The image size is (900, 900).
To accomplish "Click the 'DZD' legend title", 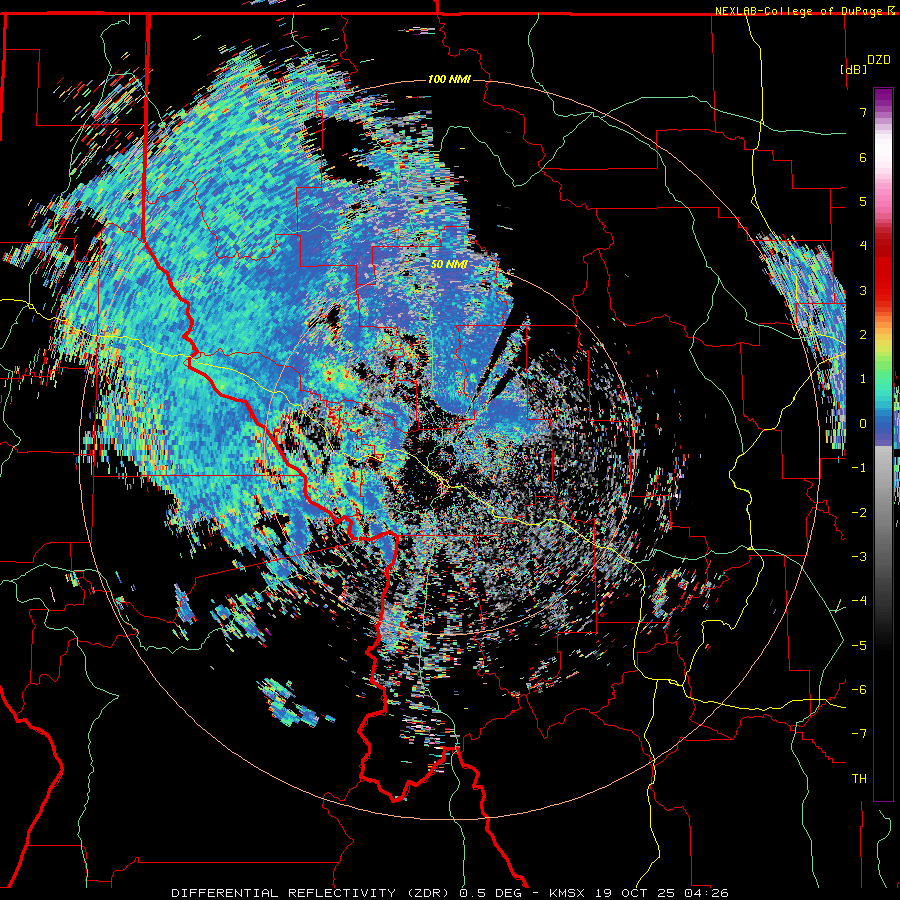I will 878,60.
